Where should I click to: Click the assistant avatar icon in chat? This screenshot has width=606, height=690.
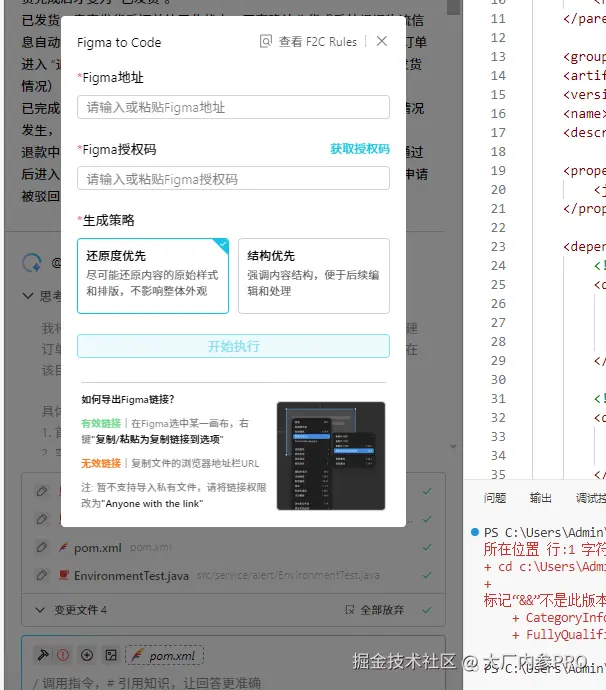click(x=32, y=263)
